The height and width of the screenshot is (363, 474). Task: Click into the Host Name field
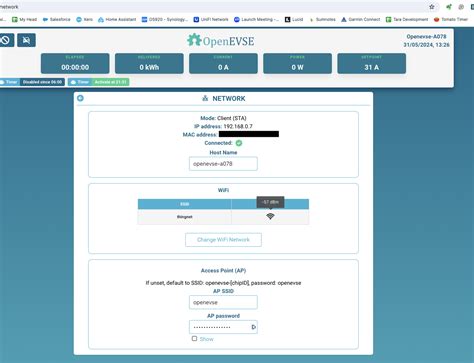[x=223, y=164]
